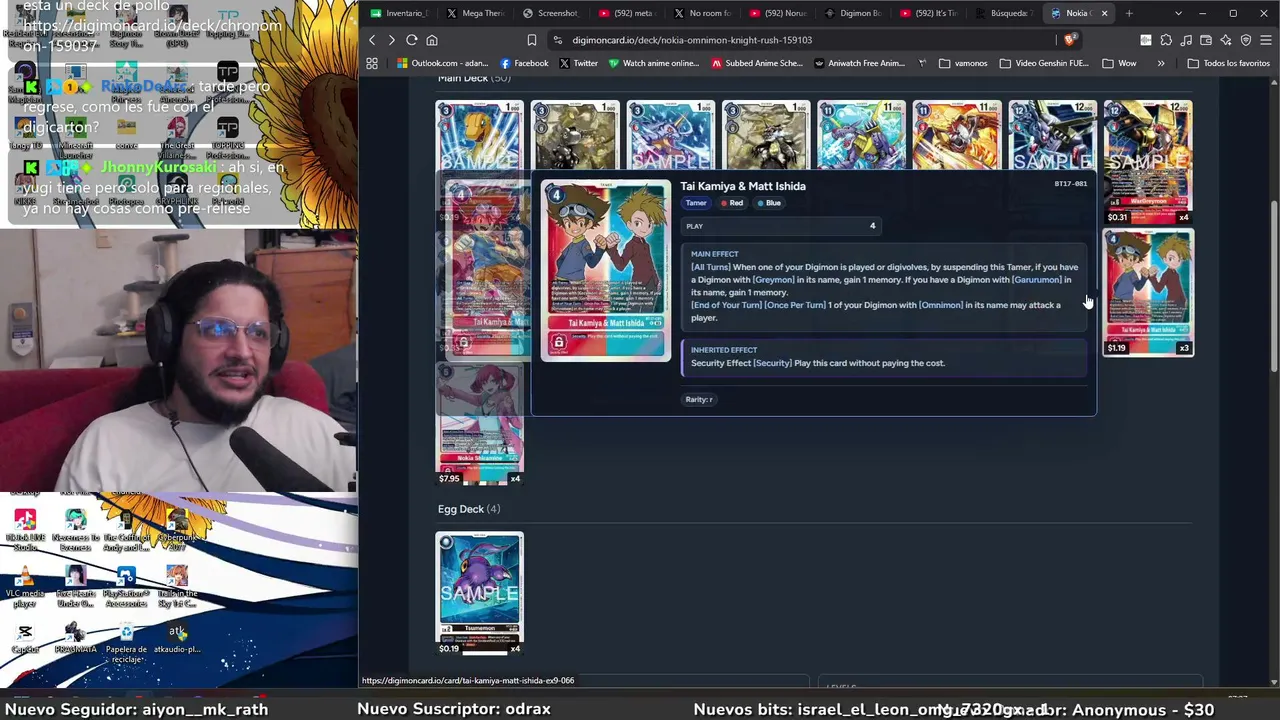Viewport: 1280px width, 720px height.
Task: Open the browser extensions puzzle icon
Action: tap(1166, 40)
